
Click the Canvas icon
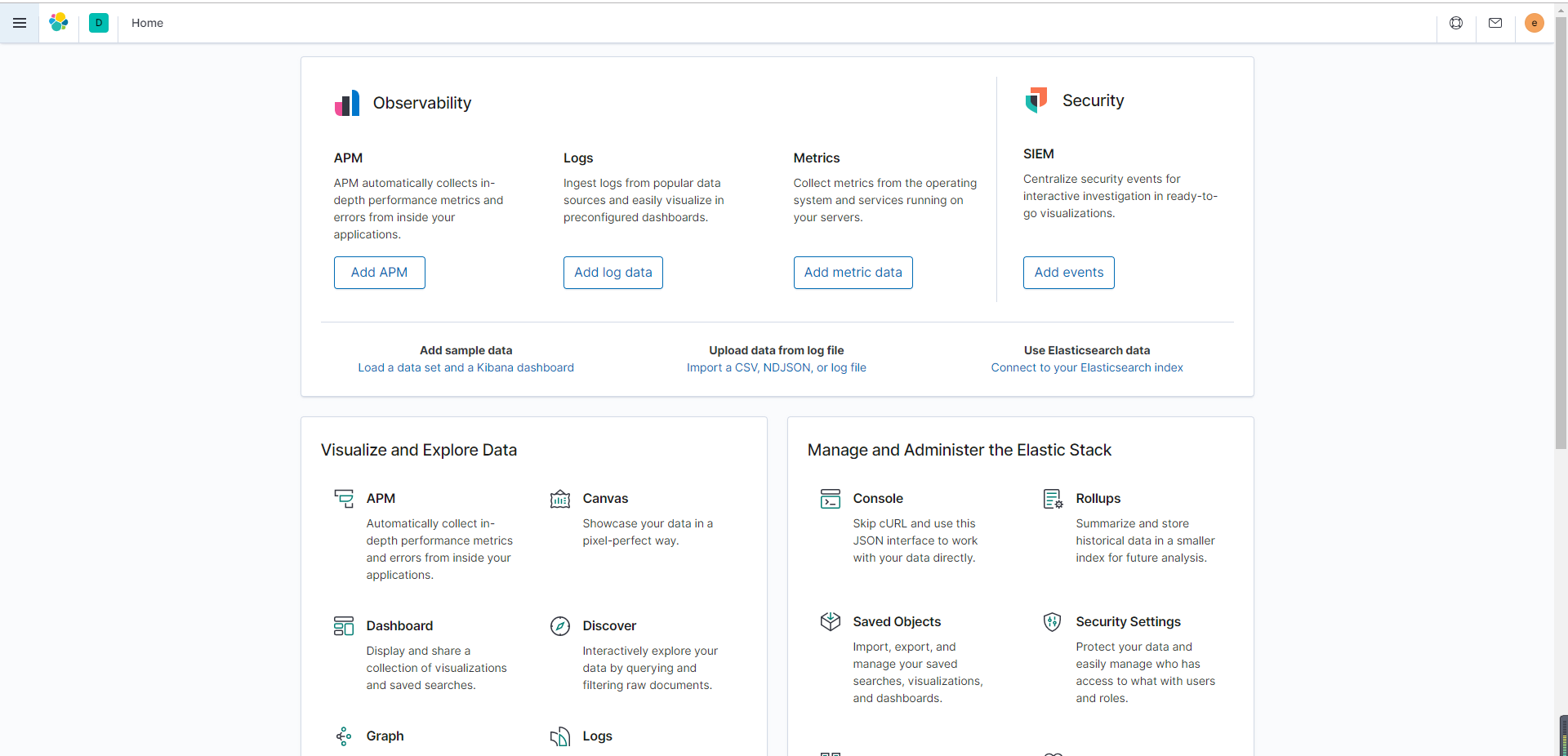560,499
